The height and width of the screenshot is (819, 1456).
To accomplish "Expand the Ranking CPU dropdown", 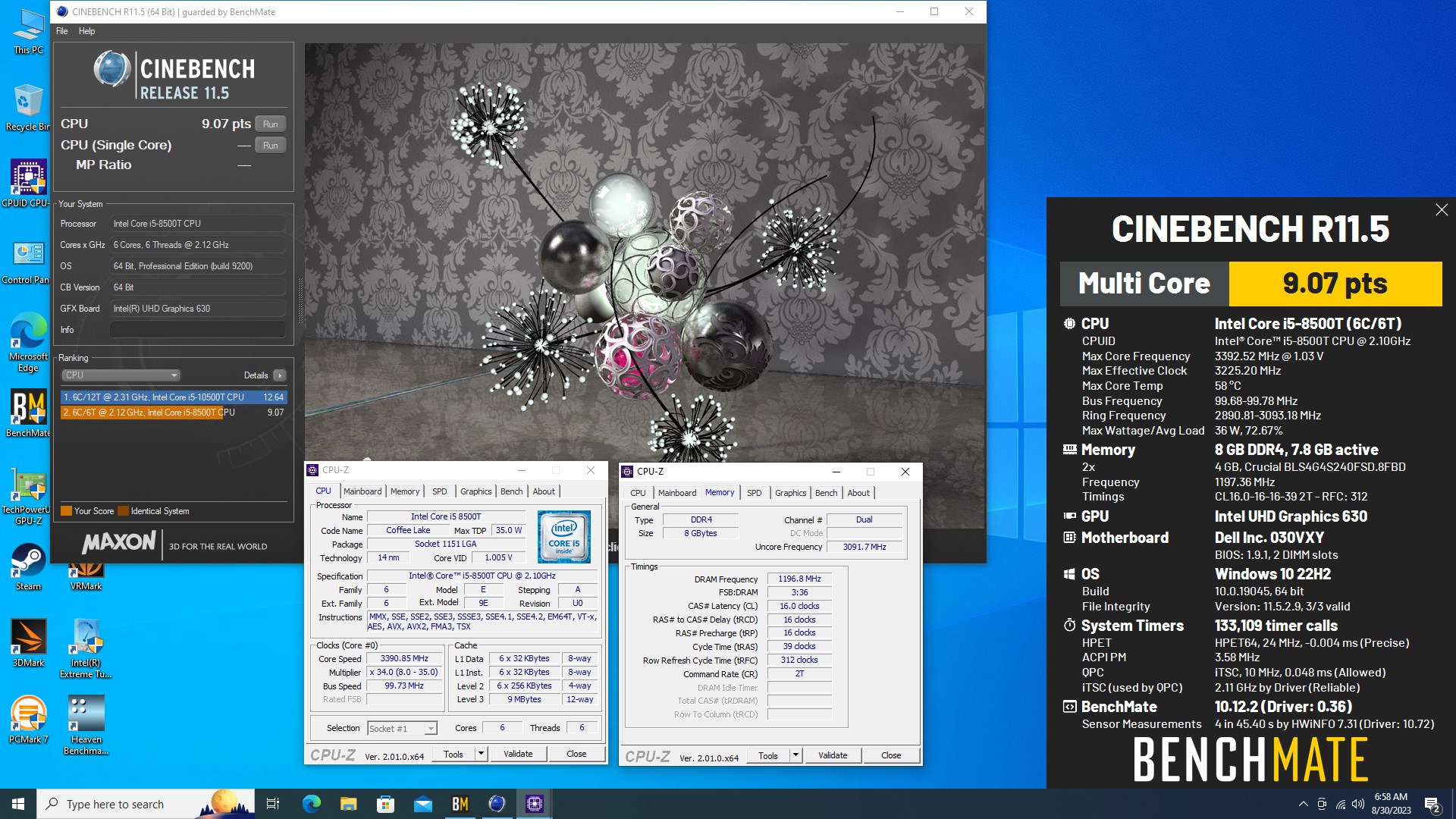I will (120, 375).
